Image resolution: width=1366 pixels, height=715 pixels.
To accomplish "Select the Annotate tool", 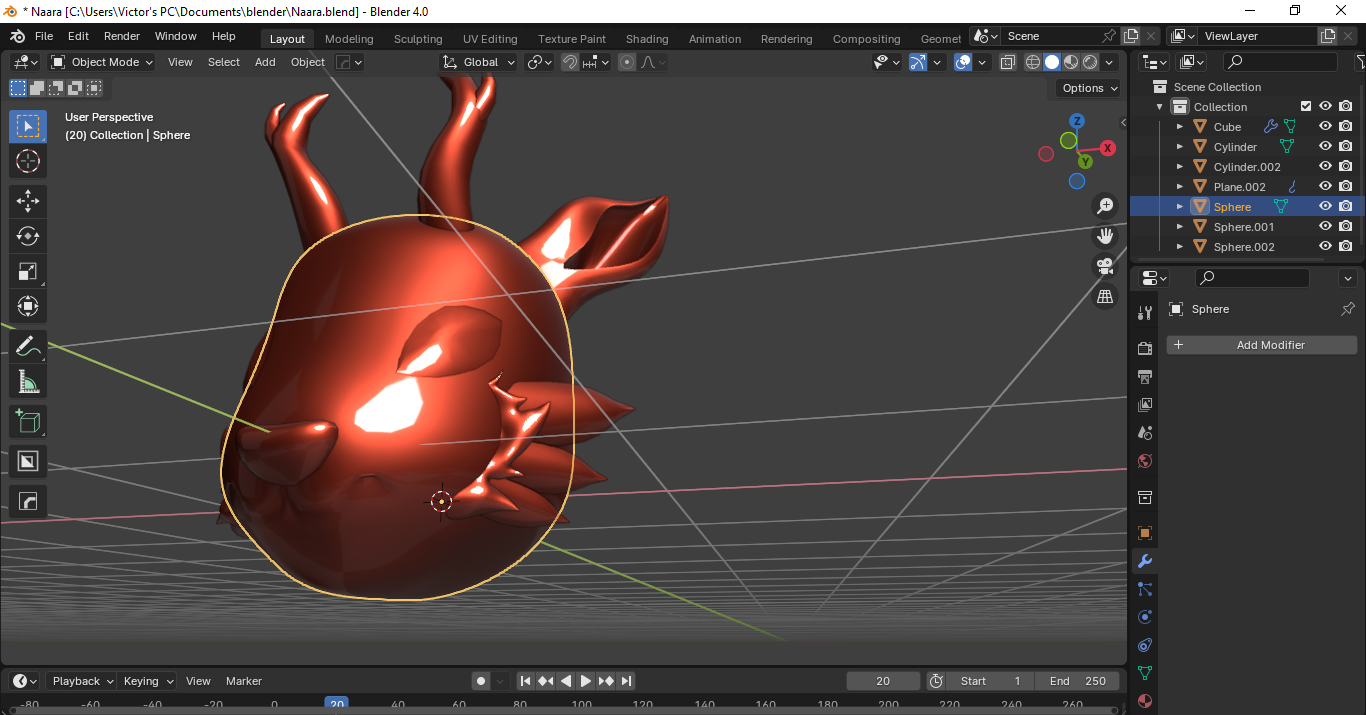I will (x=28, y=347).
